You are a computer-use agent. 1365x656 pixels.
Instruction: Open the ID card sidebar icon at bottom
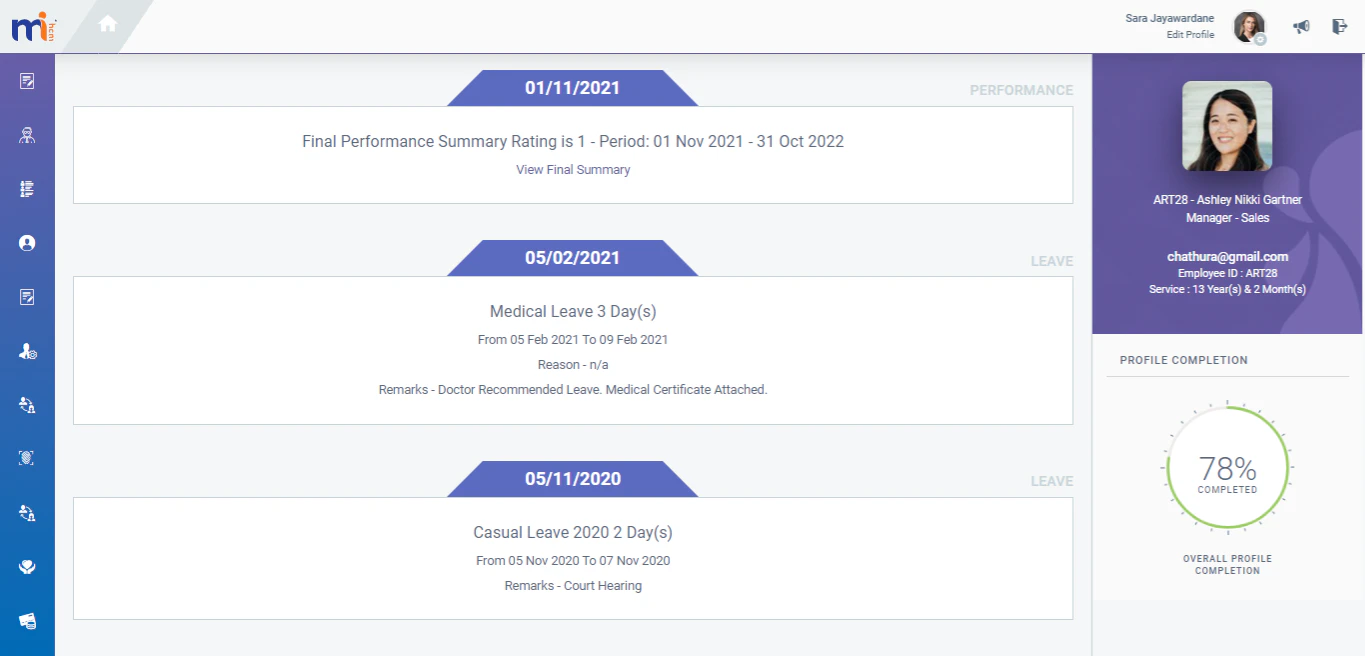click(27, 620)
